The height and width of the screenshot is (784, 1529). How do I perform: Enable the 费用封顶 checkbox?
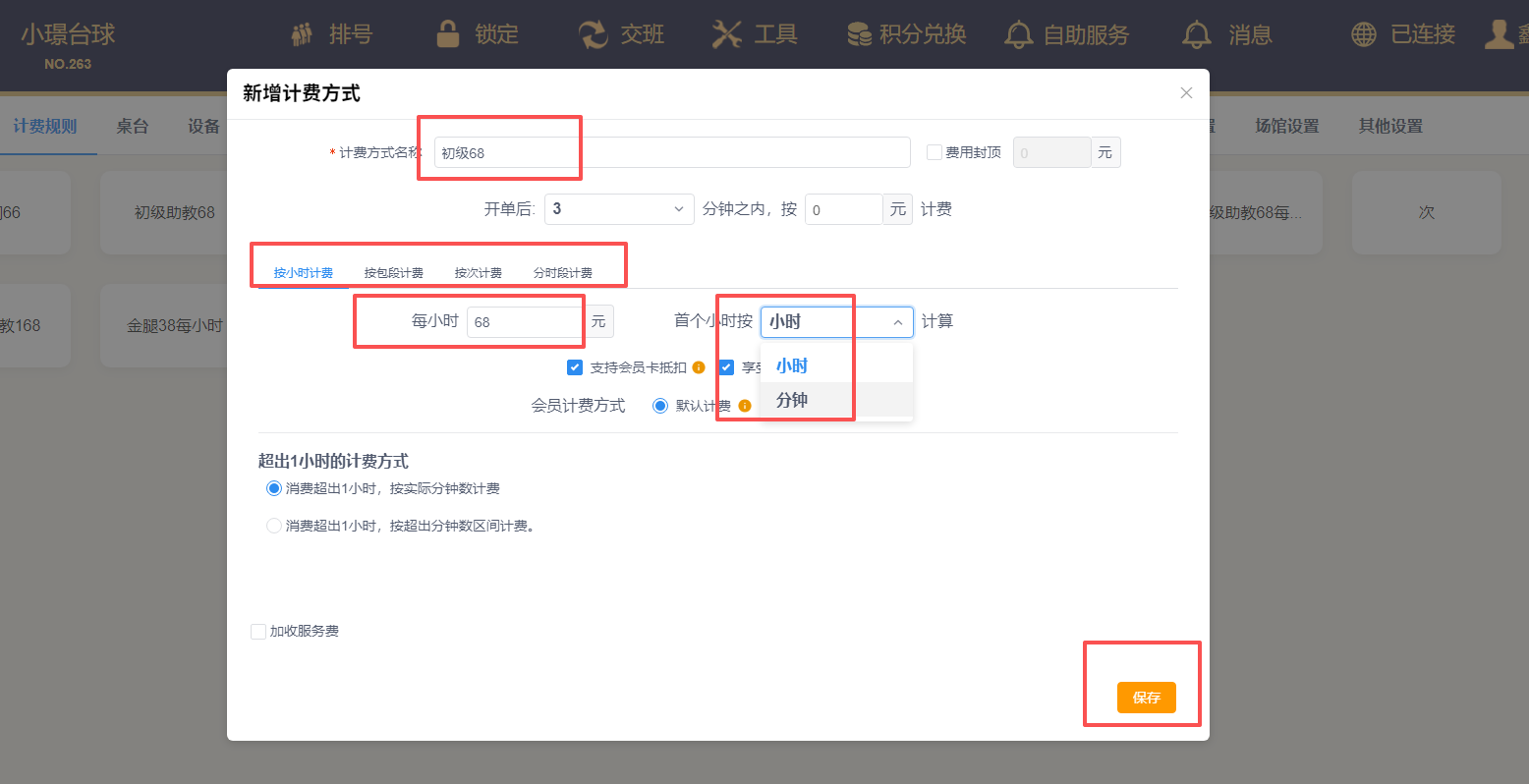[934, 152]
